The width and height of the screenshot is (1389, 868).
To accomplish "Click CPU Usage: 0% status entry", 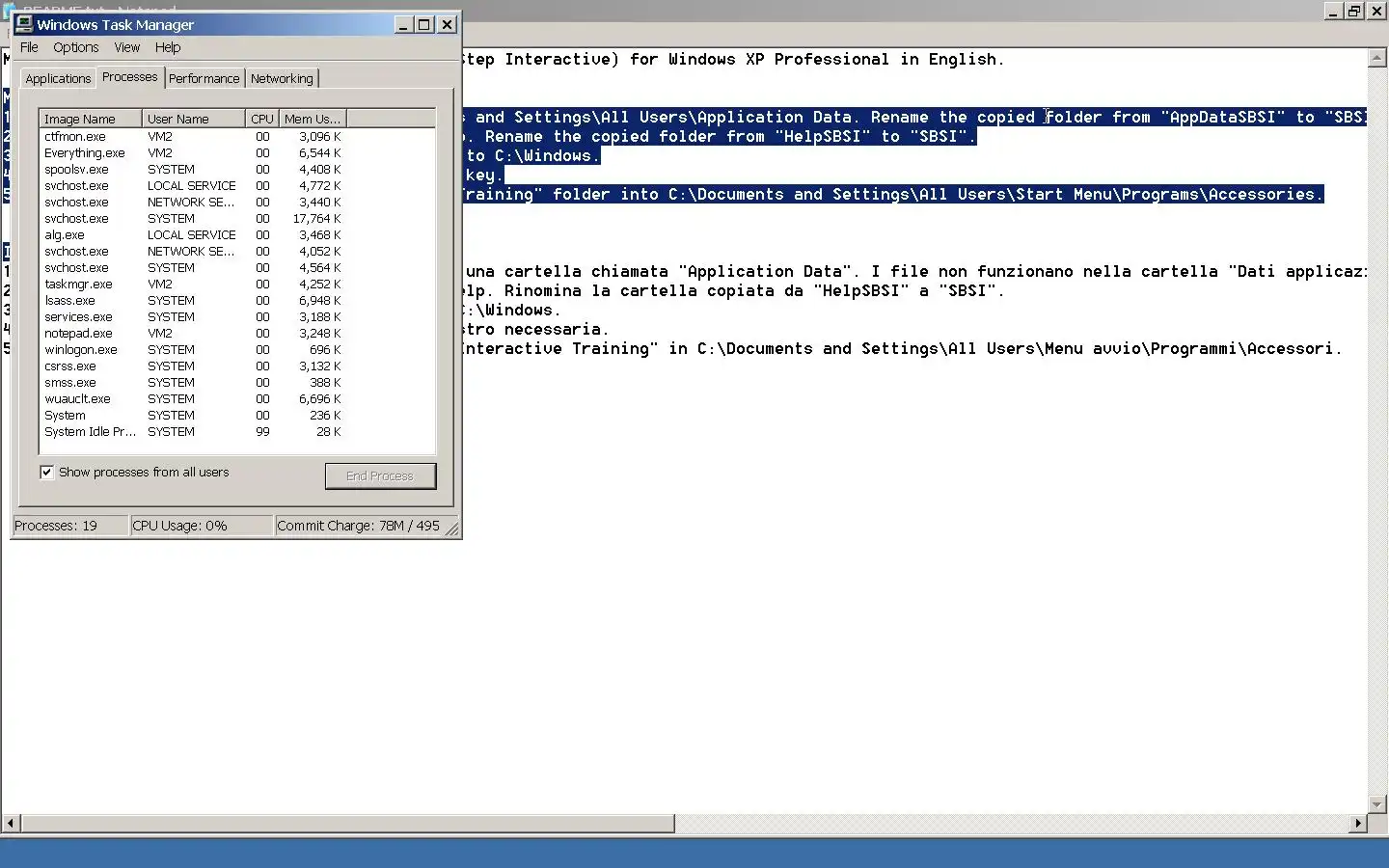I will point(202,526).
